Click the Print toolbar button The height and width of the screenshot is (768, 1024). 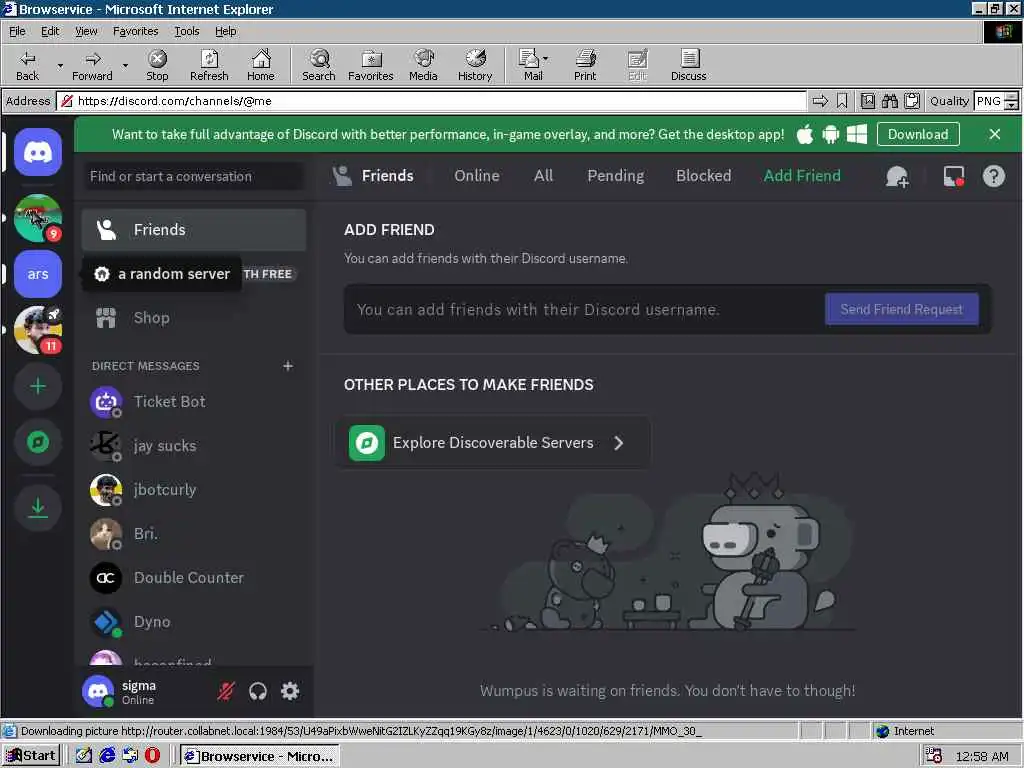coord(585,65)
